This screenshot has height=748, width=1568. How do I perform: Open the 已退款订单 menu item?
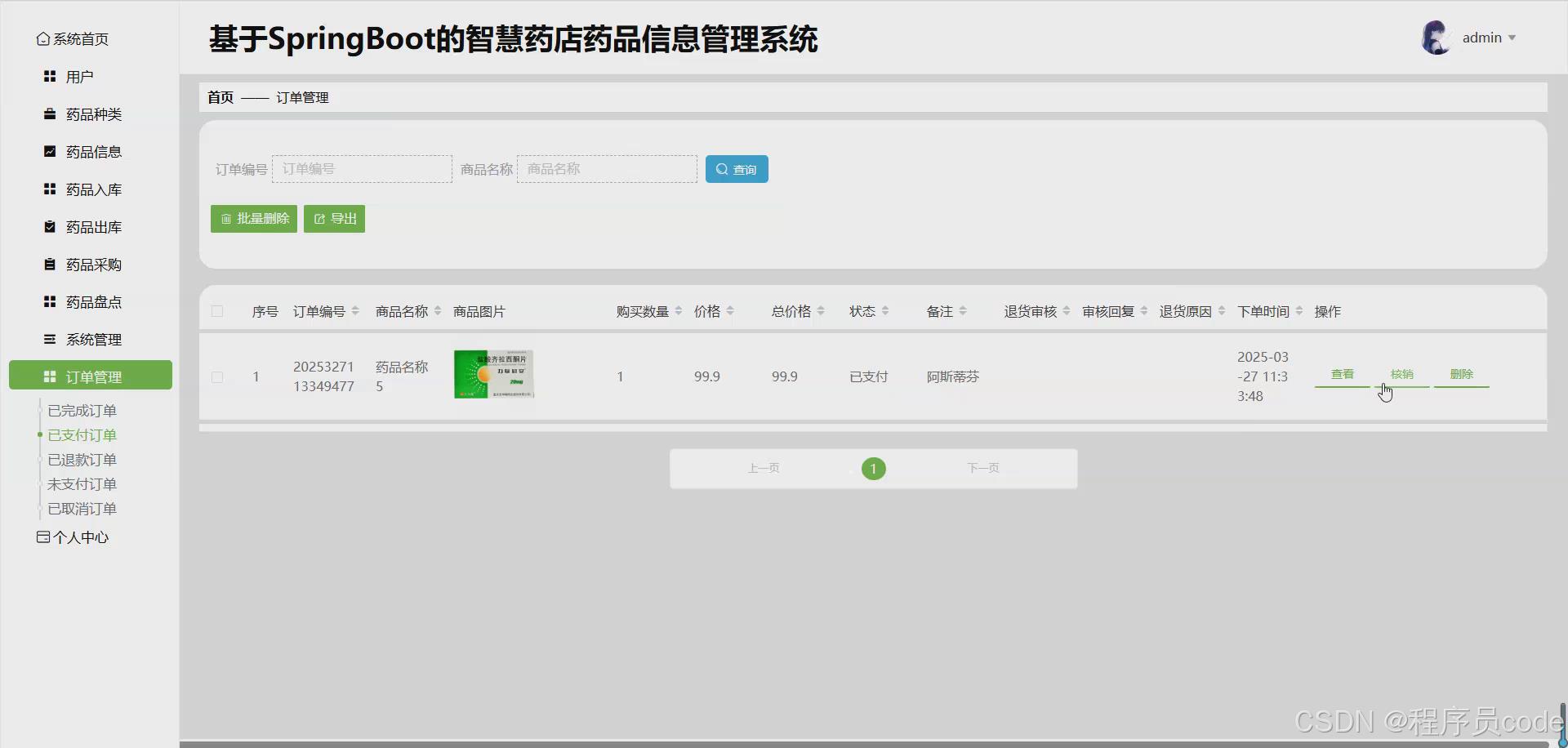pos(82,459)
